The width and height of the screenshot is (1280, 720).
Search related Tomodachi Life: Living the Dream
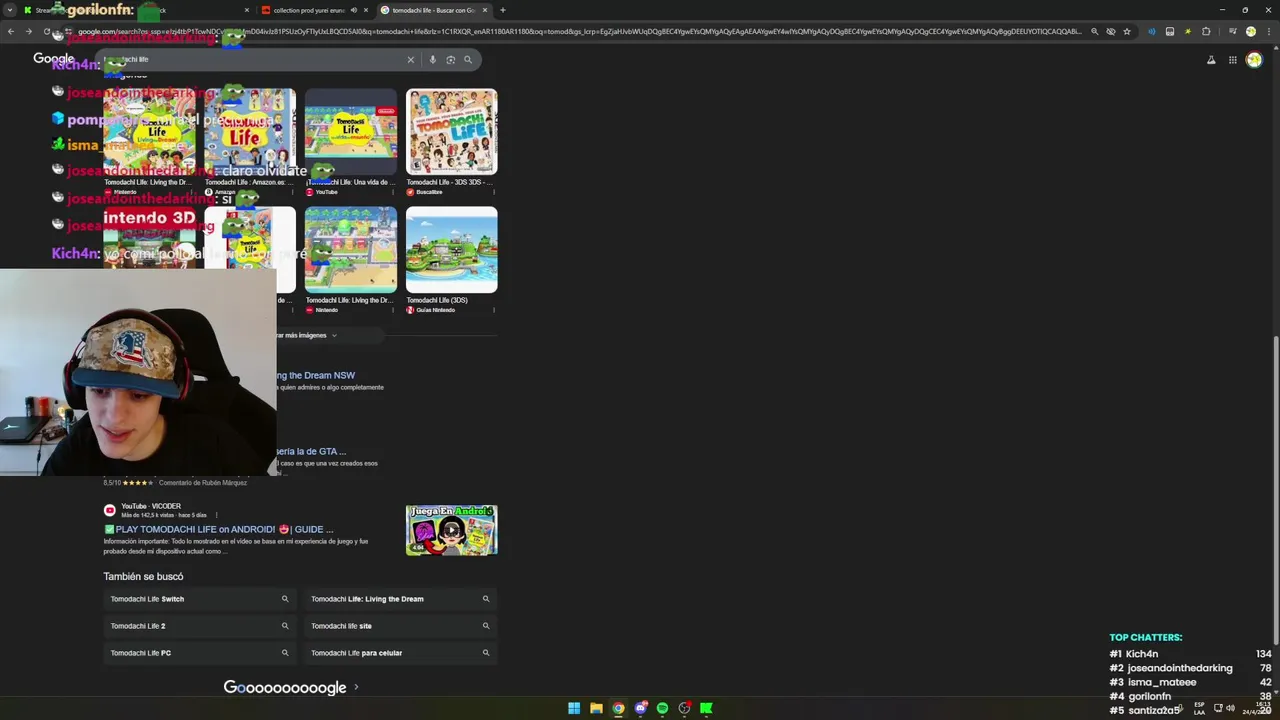pos(400,599)
